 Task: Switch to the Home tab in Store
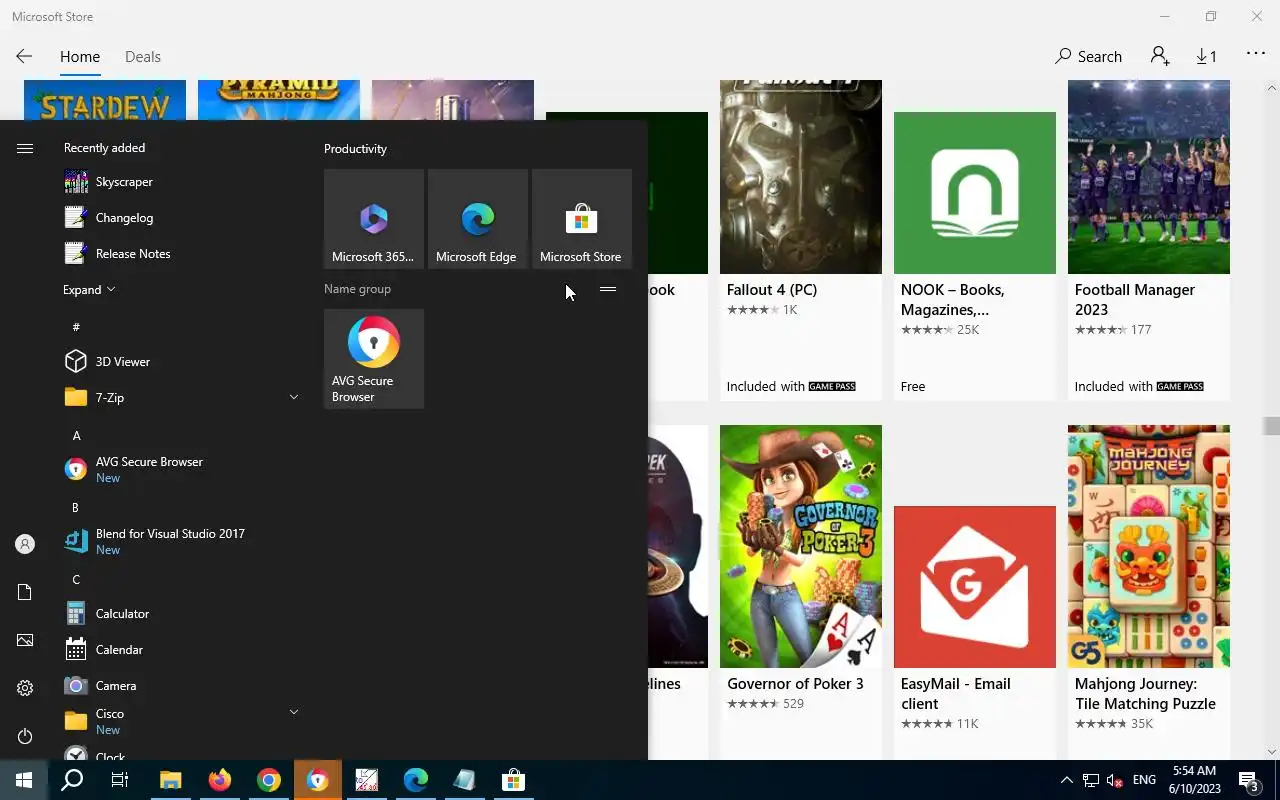click(80, 57)
